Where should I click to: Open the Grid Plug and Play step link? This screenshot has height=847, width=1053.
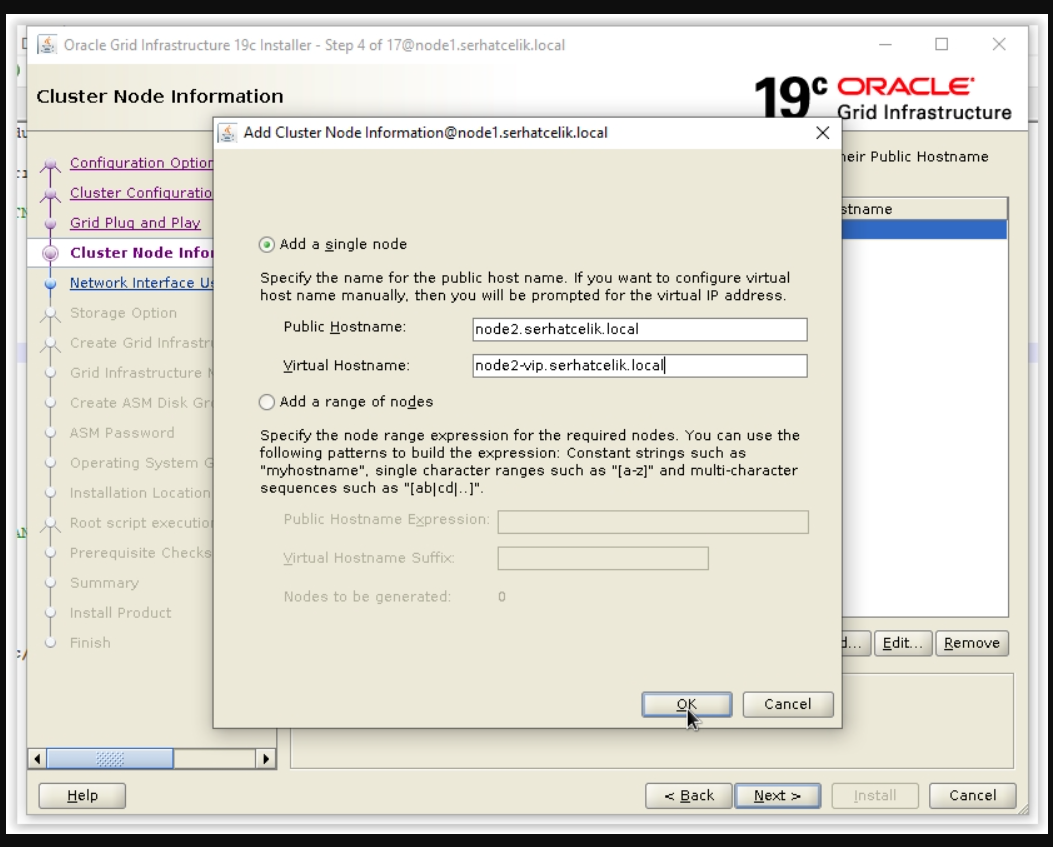pos(135,222)
